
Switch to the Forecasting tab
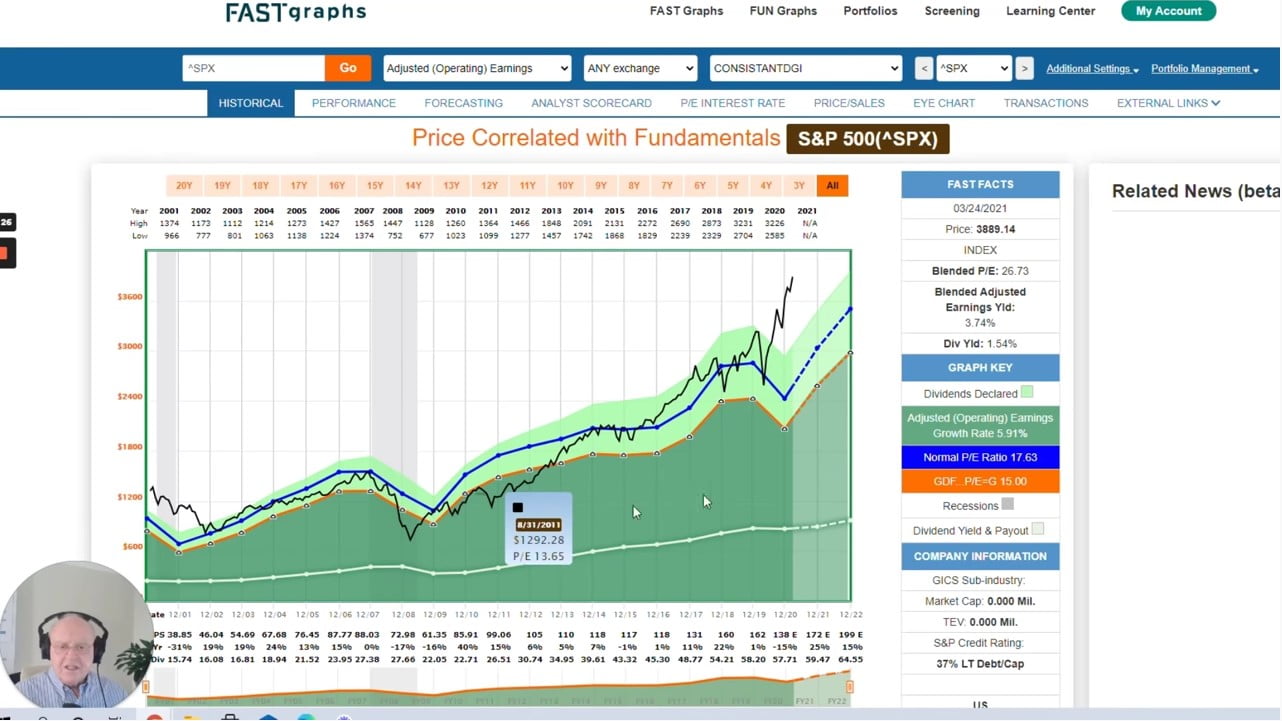click(463, 103)
